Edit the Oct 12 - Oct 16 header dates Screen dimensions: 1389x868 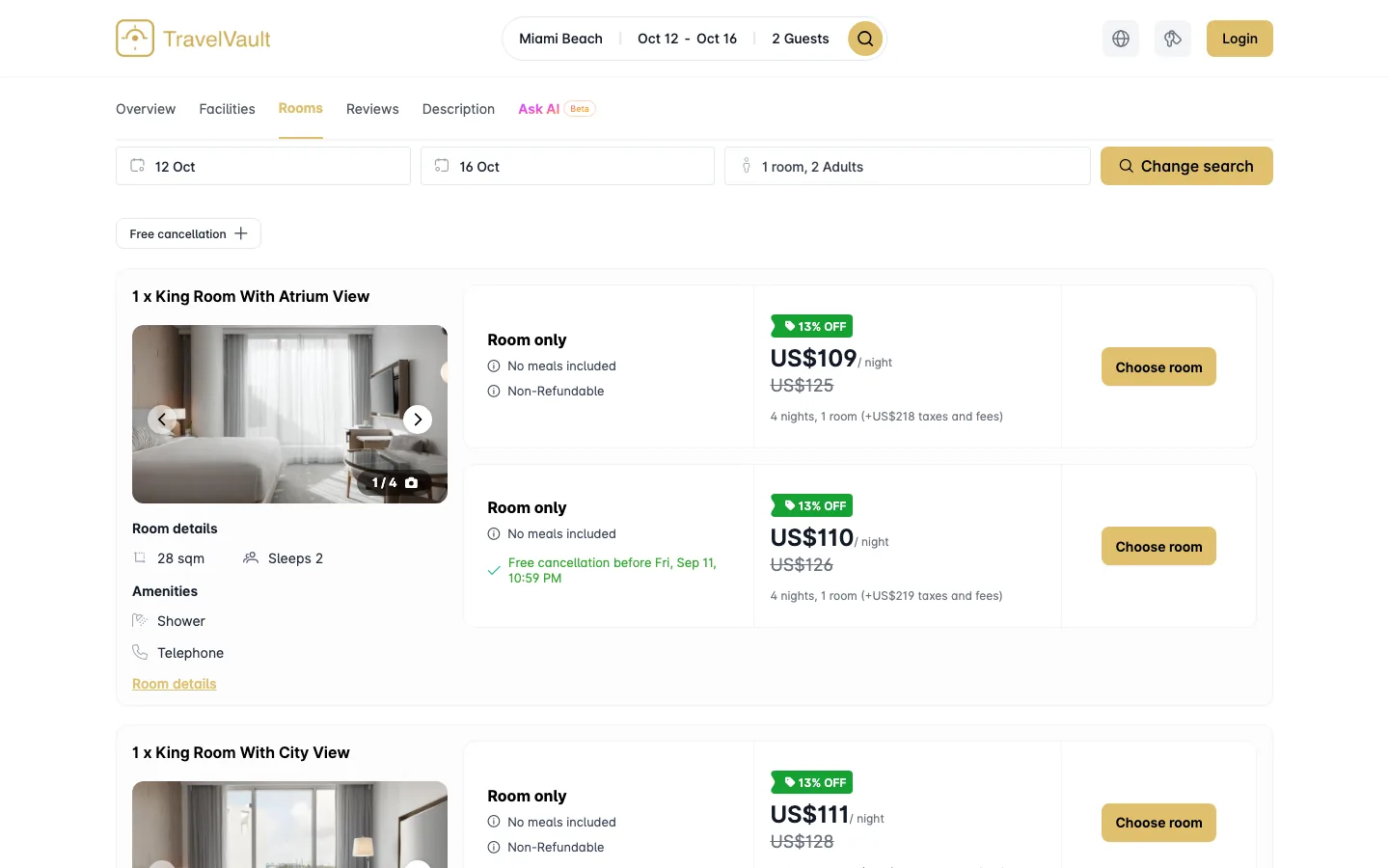click(687, 39)
